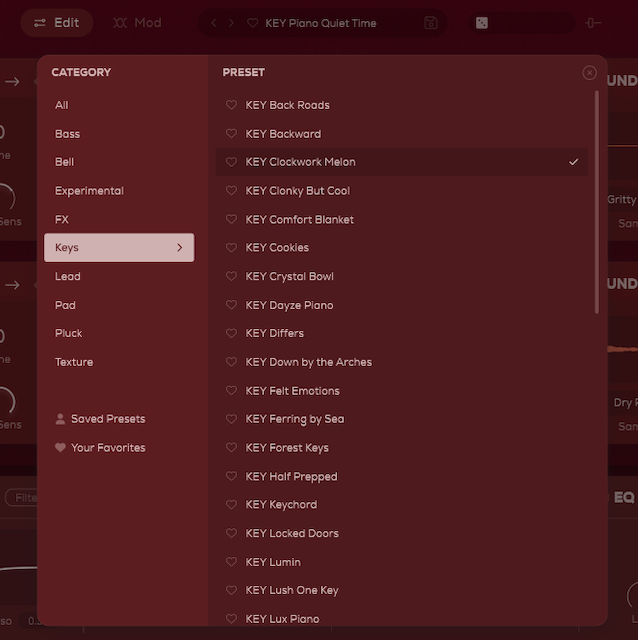
Task: Go to previous preset with left arrow
Action: coord(214,23)
